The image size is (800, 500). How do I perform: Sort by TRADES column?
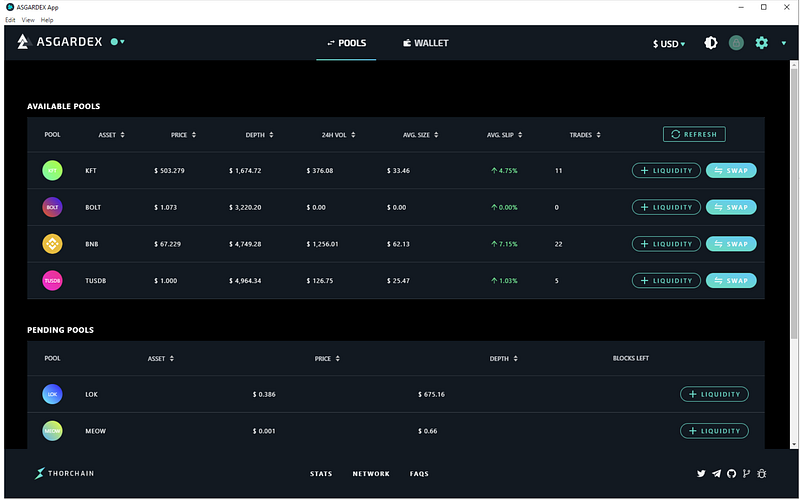585,135
